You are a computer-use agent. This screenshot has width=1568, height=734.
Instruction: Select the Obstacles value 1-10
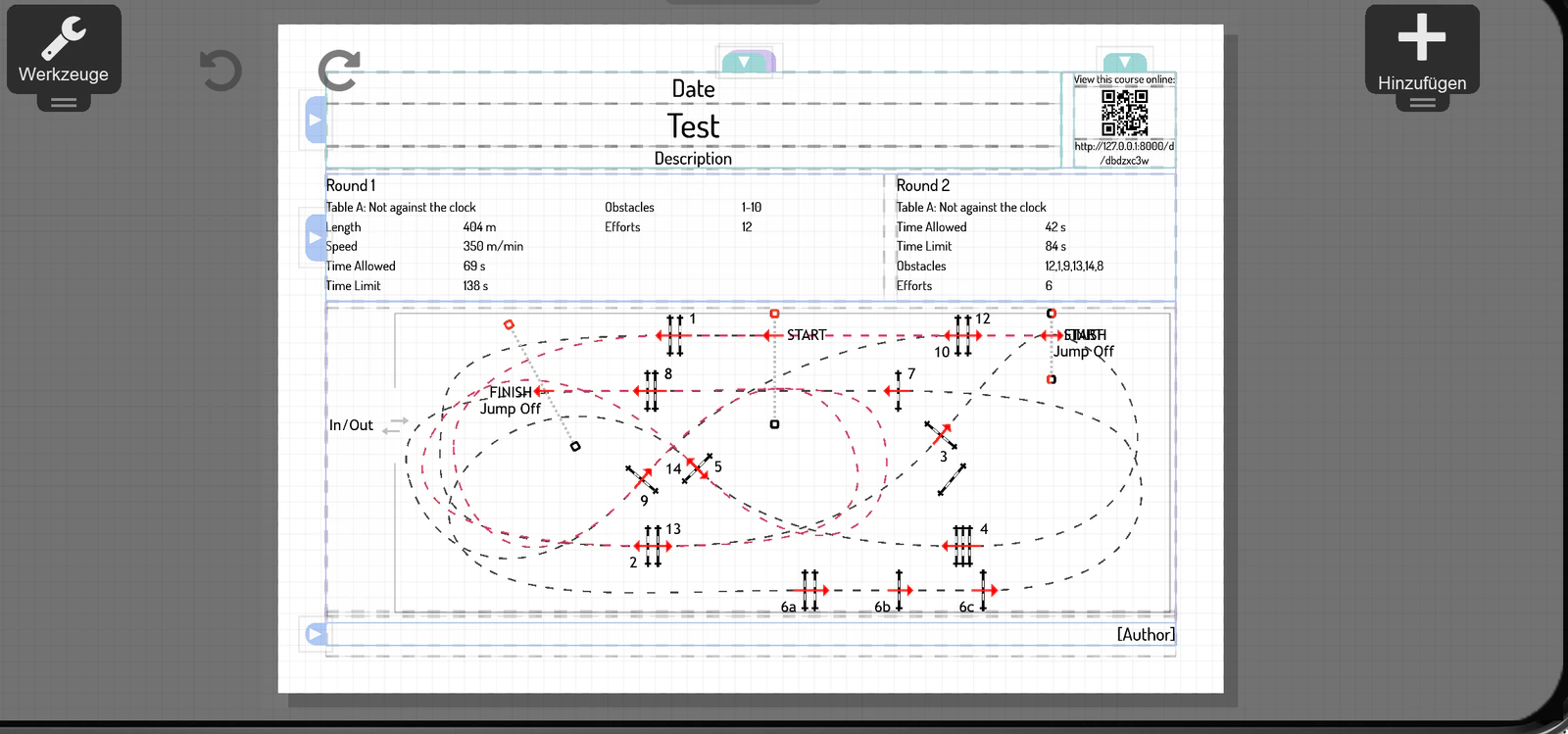[752, 208]
